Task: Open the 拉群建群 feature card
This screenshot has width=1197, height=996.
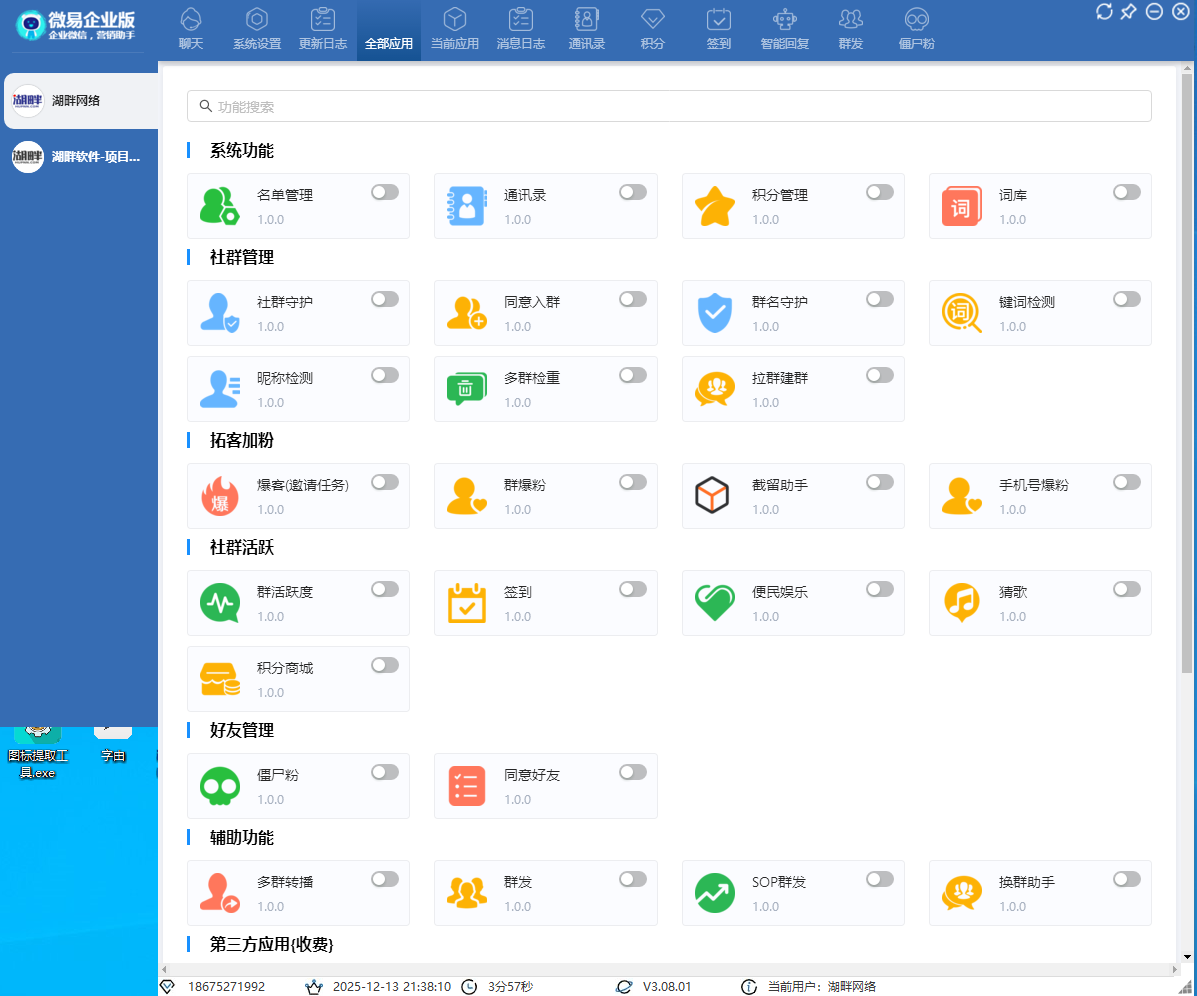Action: (793, 389)
